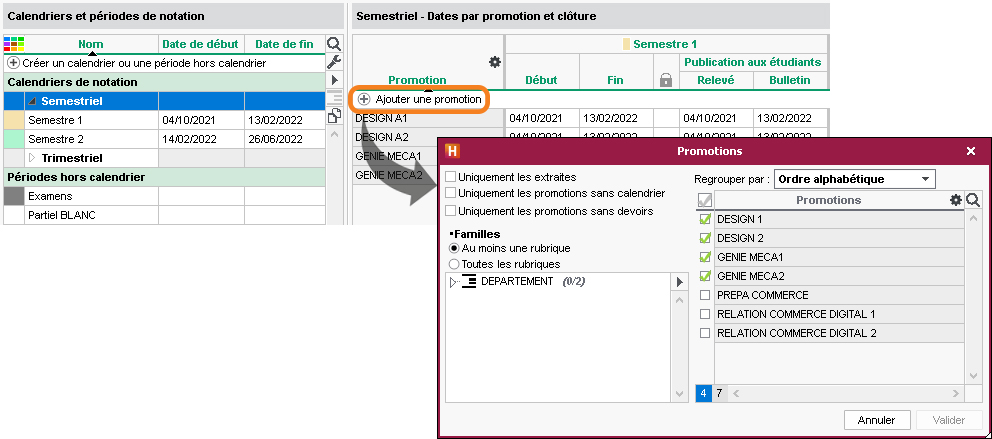
Task: Click Semestre 2 green colour swatch
Action: (13, 139)
